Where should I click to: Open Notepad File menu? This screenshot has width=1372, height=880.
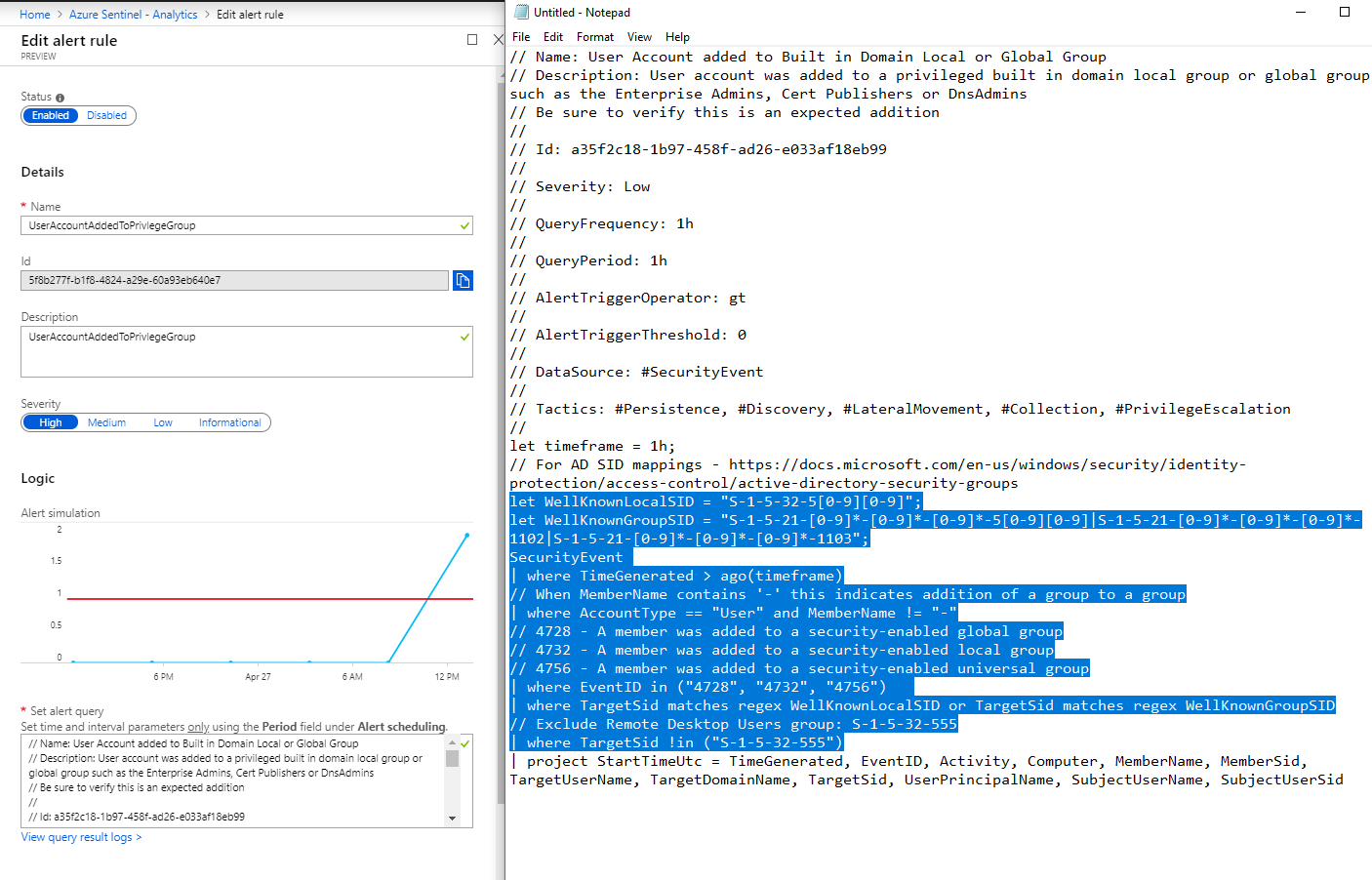[521, 37]
